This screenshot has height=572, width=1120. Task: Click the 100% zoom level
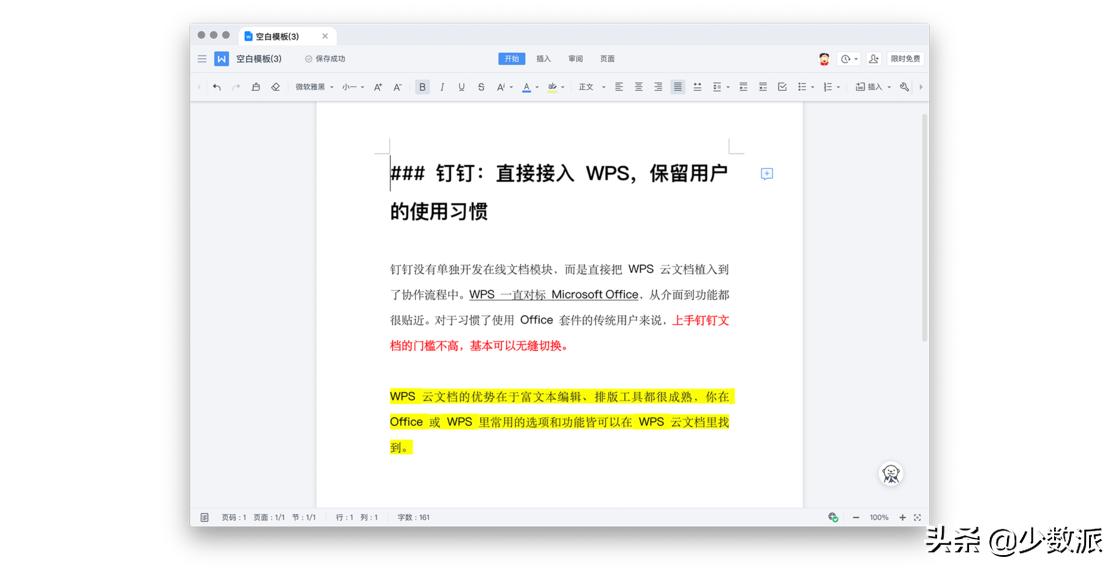tap(879, 517)
